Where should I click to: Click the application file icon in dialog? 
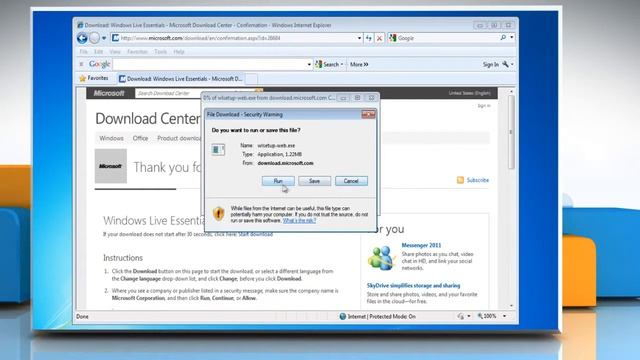coord(218,150)
